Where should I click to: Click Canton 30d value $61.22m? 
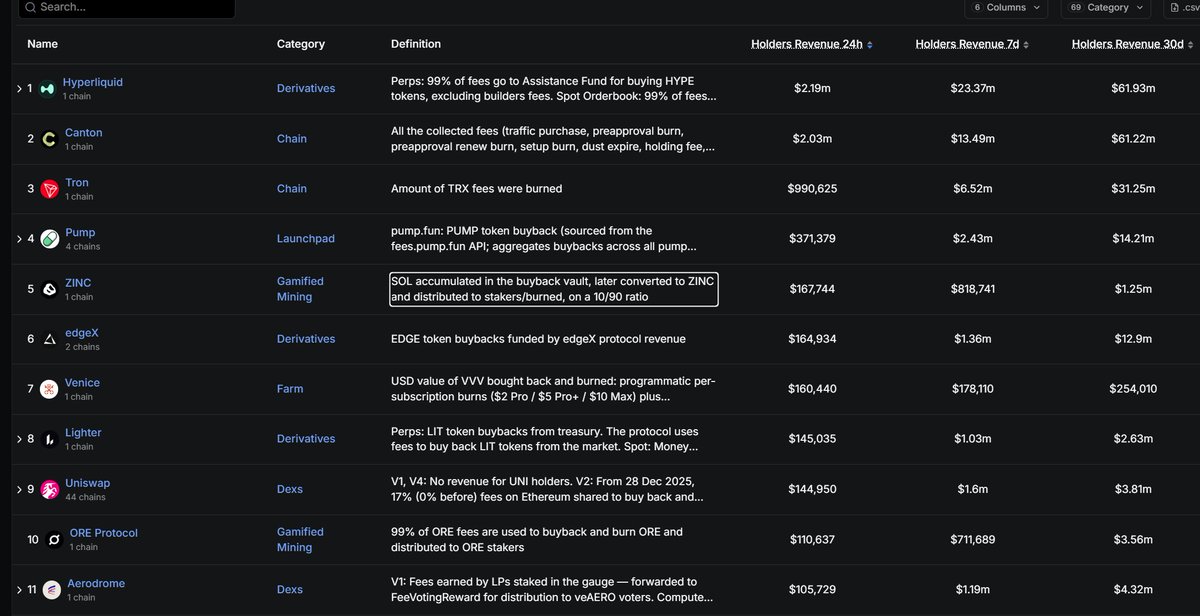(x=1133, y=139)
